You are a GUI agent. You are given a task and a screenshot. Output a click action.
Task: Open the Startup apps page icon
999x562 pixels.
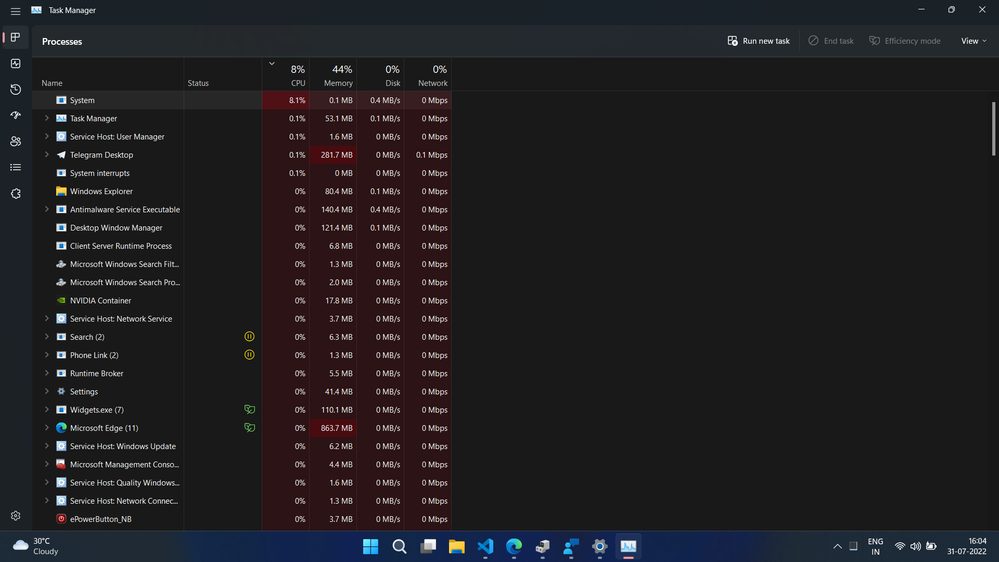pyautogui.click(x=15, y=115)
